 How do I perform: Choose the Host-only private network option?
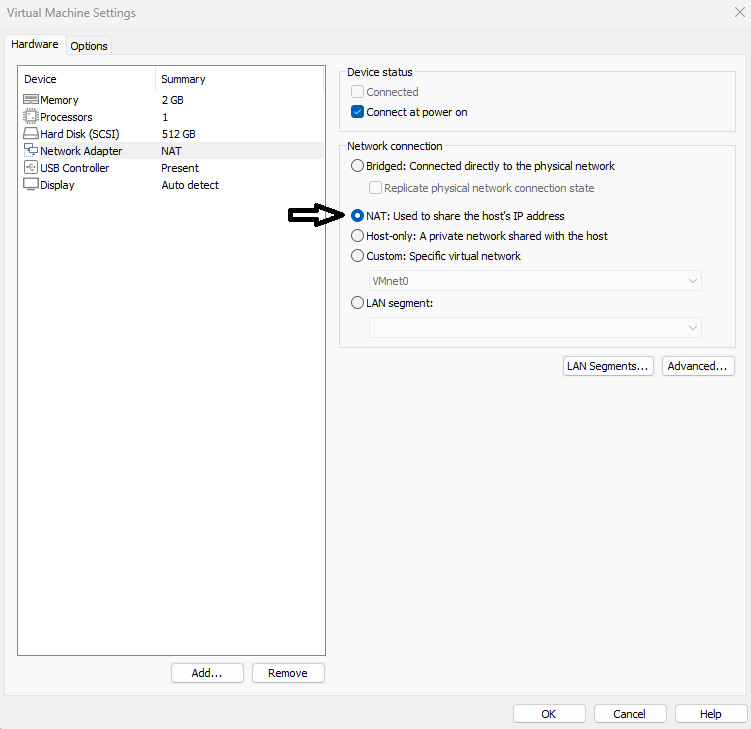tap(357, 236)
